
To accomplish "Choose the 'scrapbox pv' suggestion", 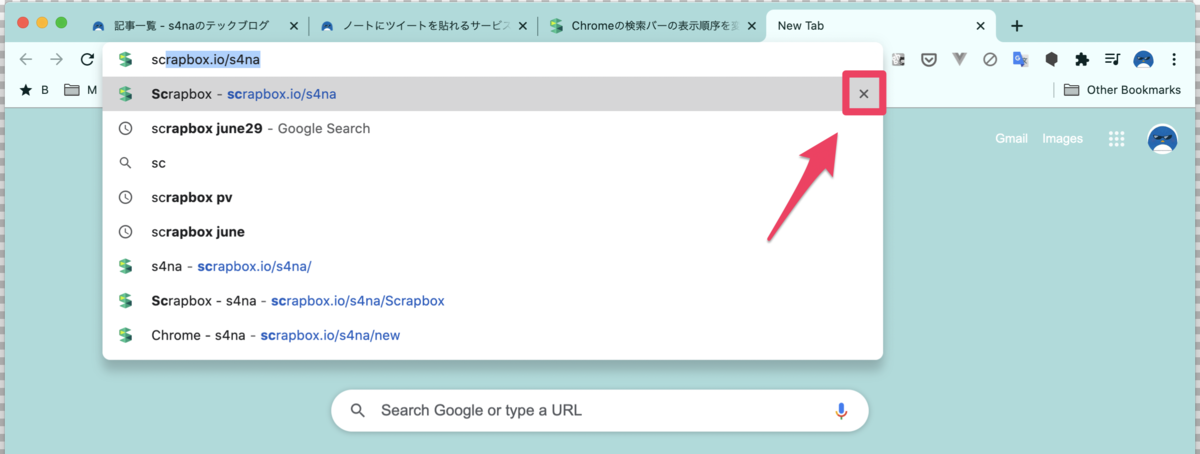I will pyautogui.click(x=492, y=197).
